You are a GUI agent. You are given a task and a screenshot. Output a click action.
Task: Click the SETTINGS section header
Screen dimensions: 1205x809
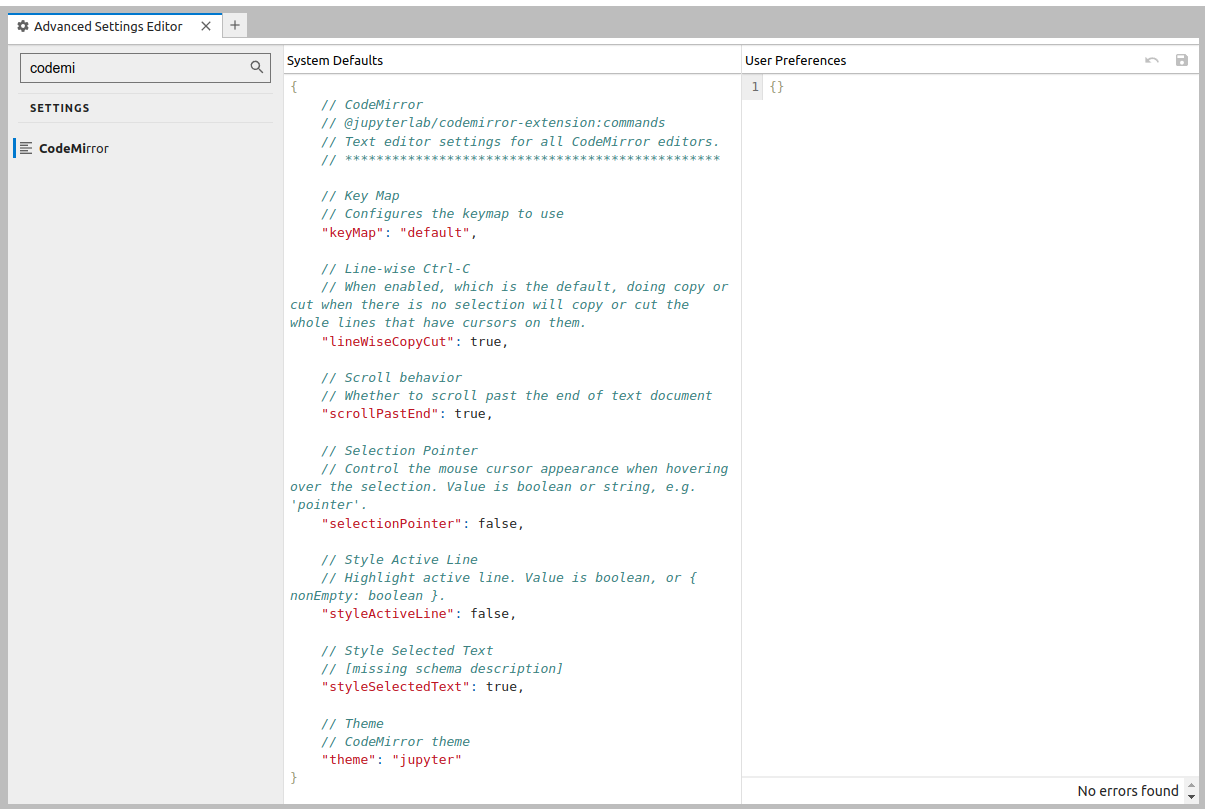pyautogui.click(x=60, y=108)
